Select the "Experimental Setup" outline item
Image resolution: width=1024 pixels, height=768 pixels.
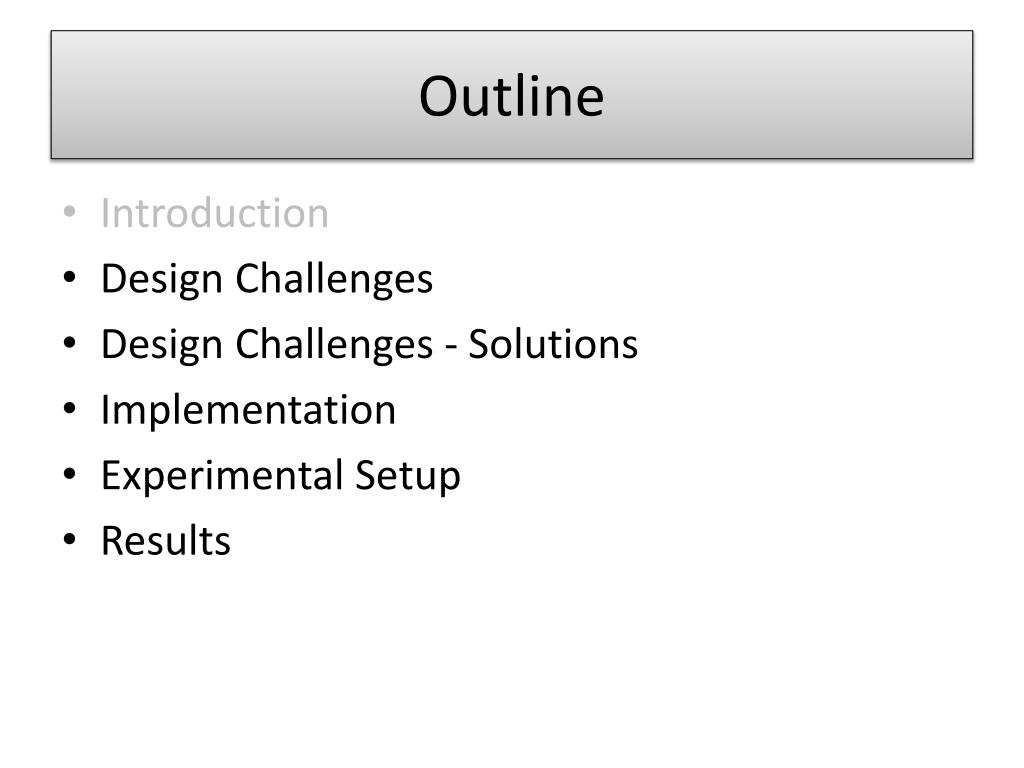(x=281, y=477)
